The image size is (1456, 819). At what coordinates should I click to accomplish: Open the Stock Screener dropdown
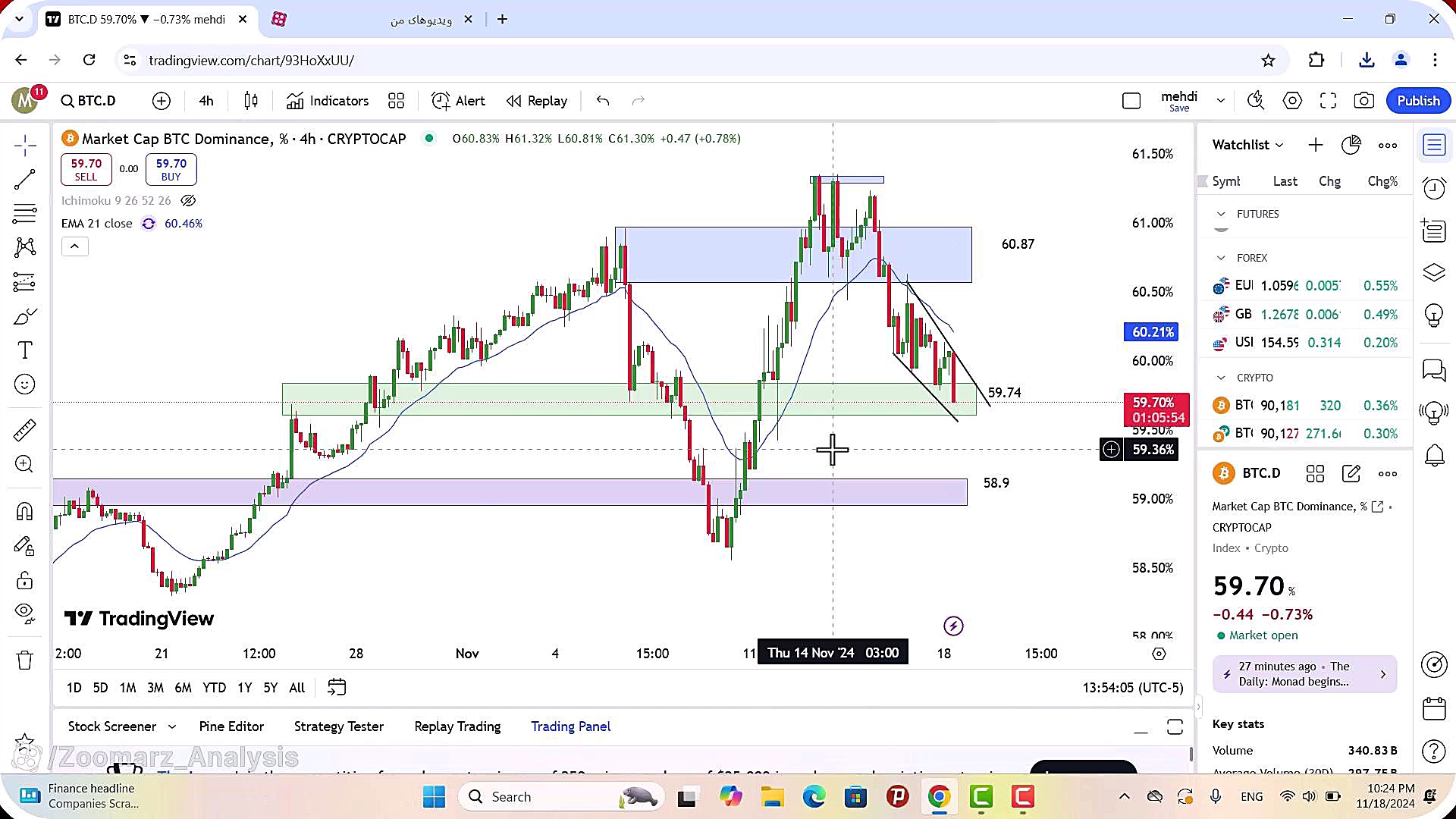121,726
